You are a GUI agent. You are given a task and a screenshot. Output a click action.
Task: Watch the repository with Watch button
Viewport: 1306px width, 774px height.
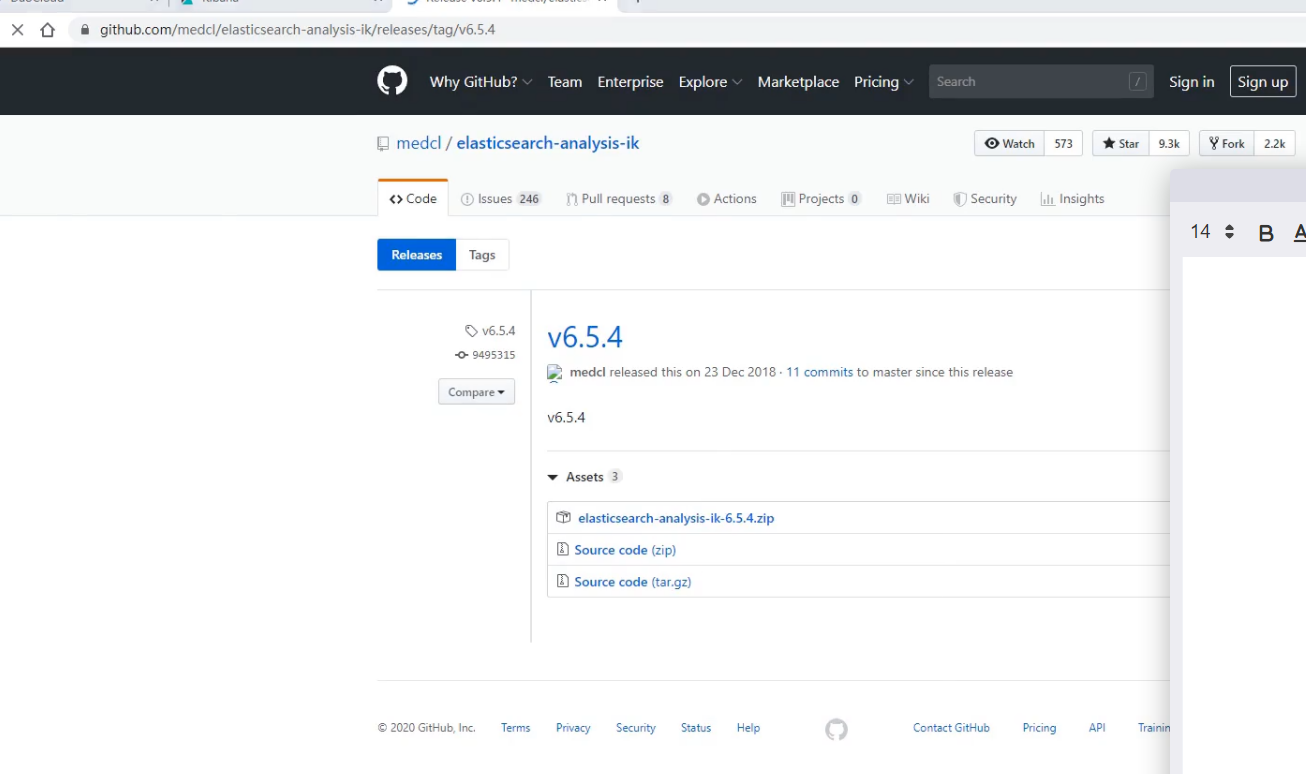point(1010,144)
